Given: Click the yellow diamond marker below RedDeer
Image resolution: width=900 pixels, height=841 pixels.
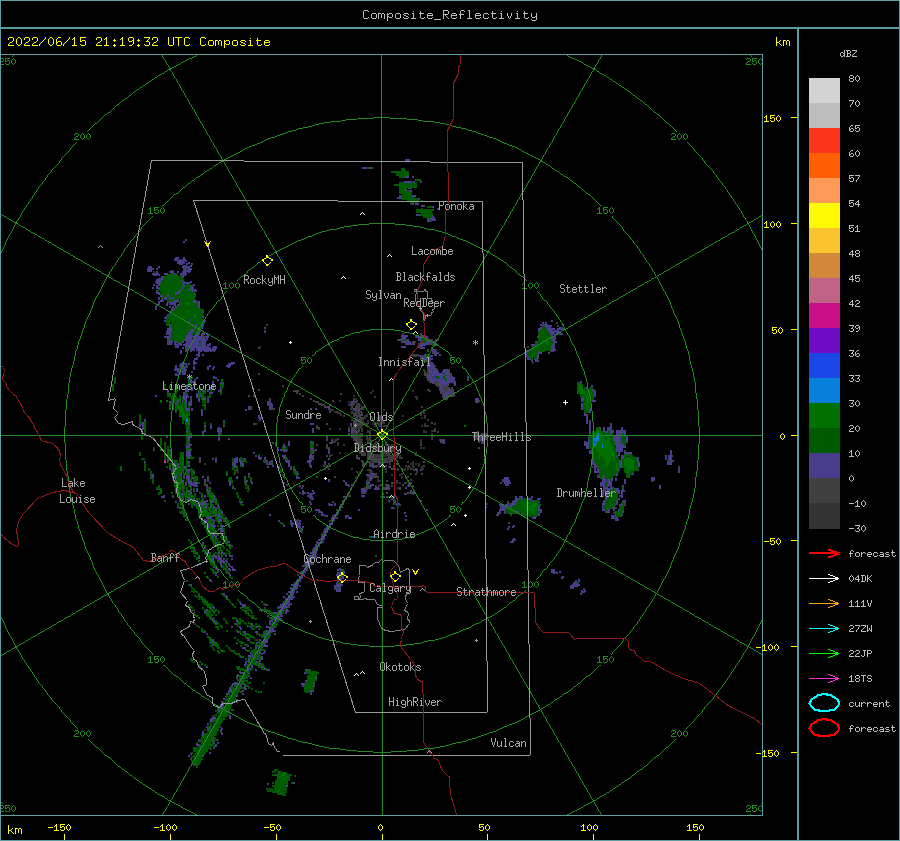Looking at the screenshot, I should [411, 325].
